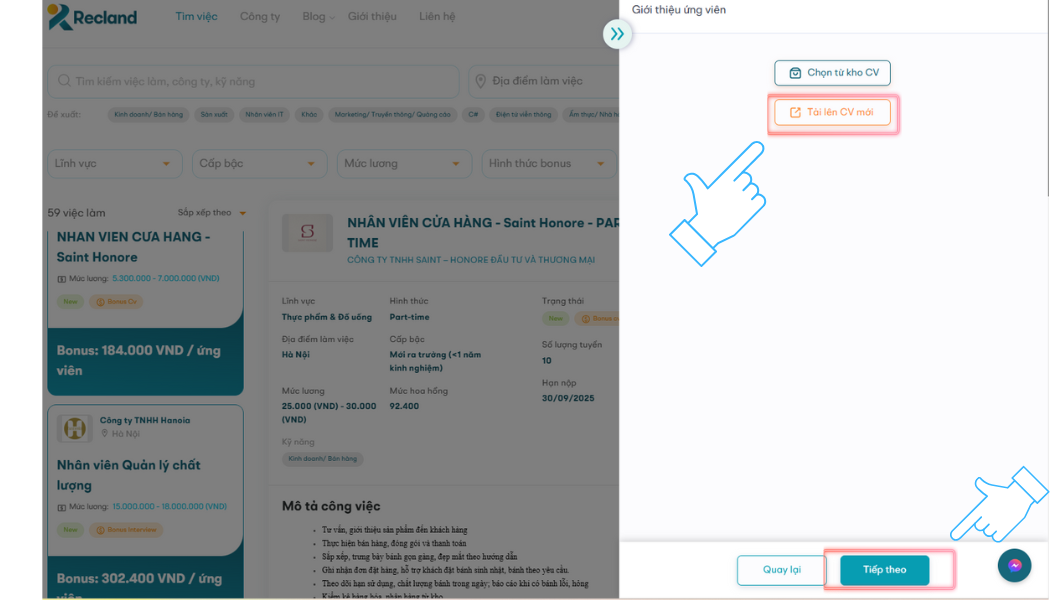Open the Messenger chat bubble
Image resolution: width=1050 pixels, height=600 pixels.
coord(1015,566)
